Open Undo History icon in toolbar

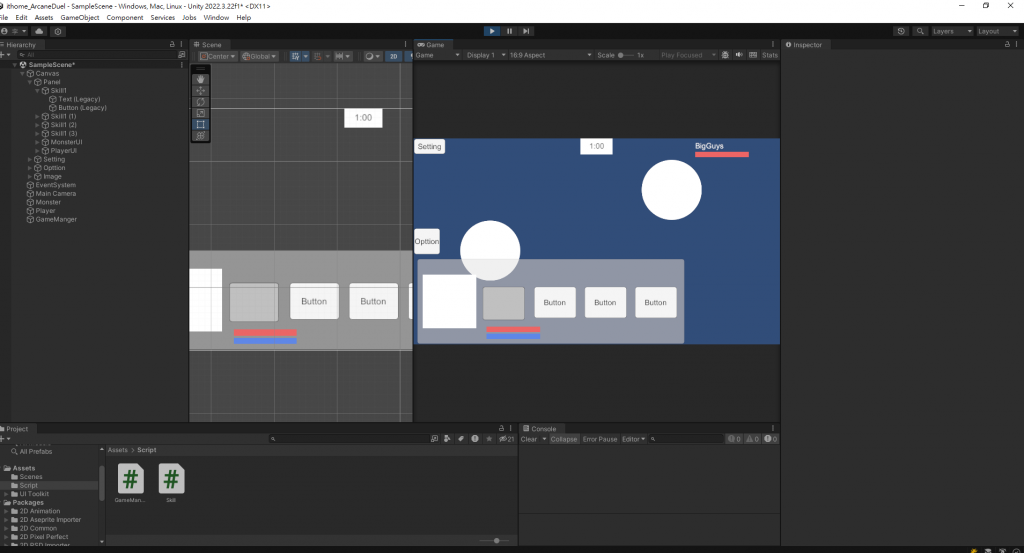(x=901, y=31)
